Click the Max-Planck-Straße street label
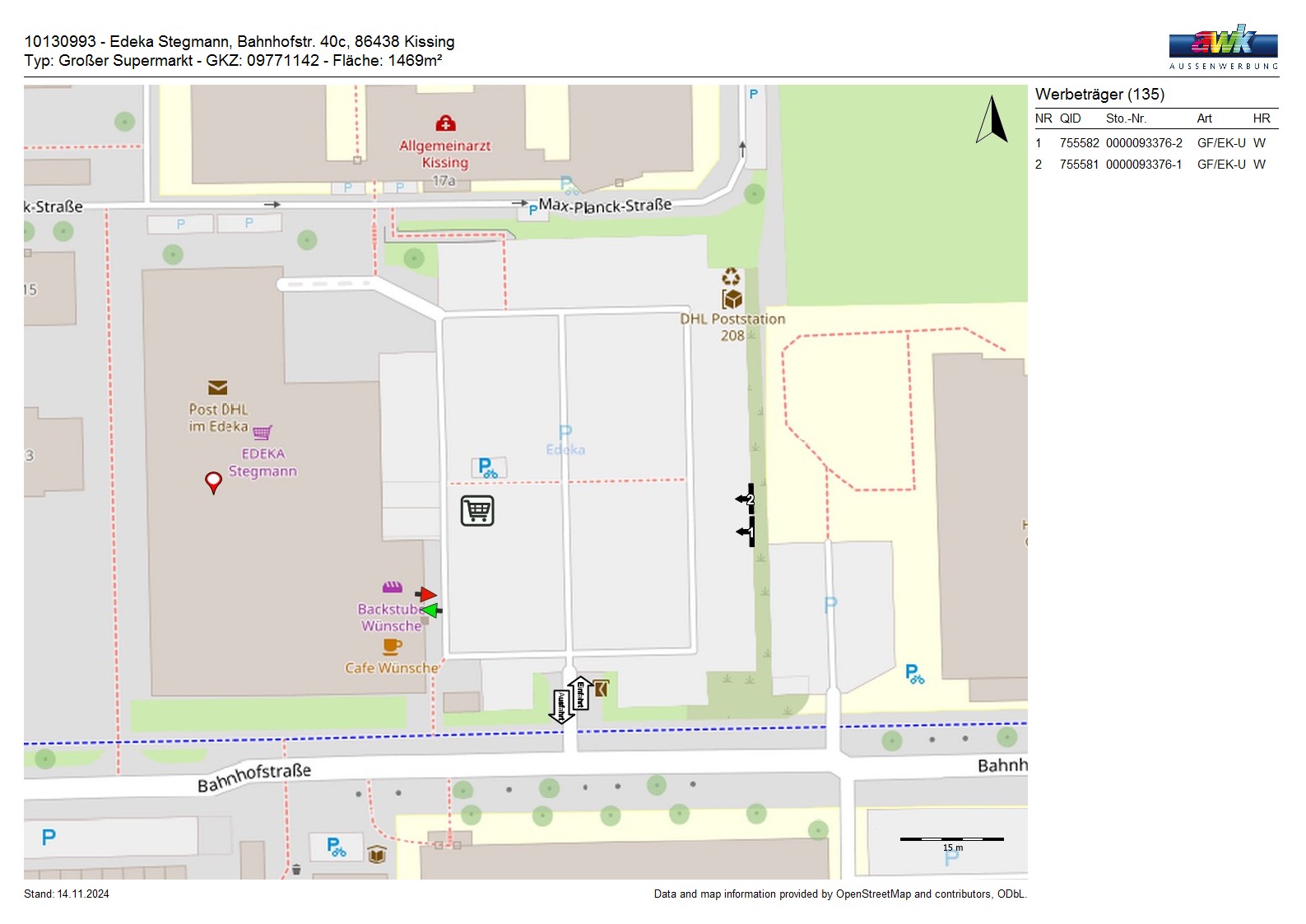 coord(605,206)
